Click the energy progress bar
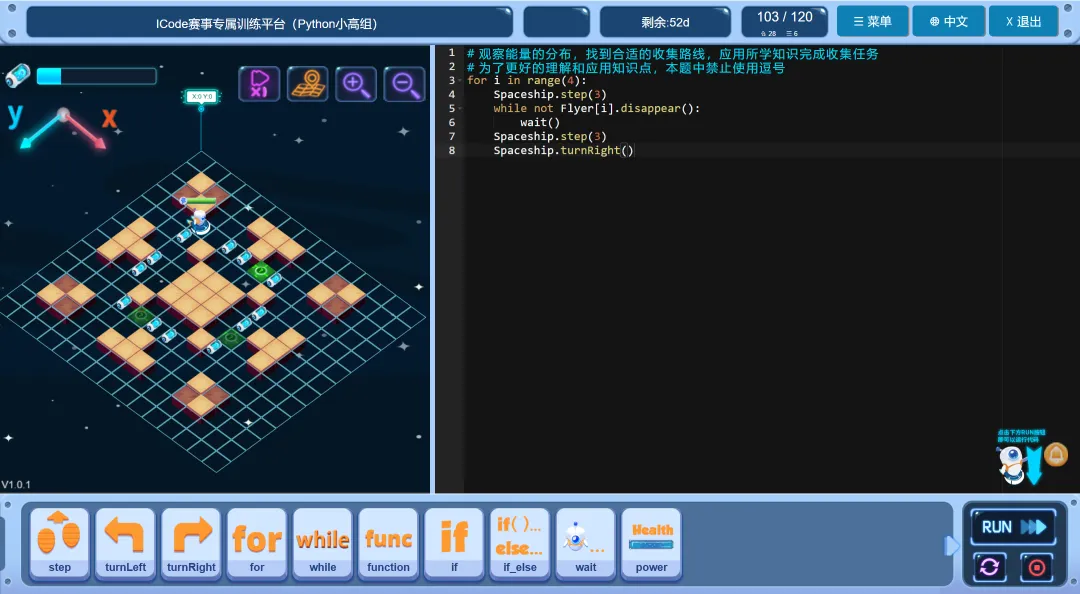Image resolution: width=1080 pixels, height=594 pixels. pos(96,76)
